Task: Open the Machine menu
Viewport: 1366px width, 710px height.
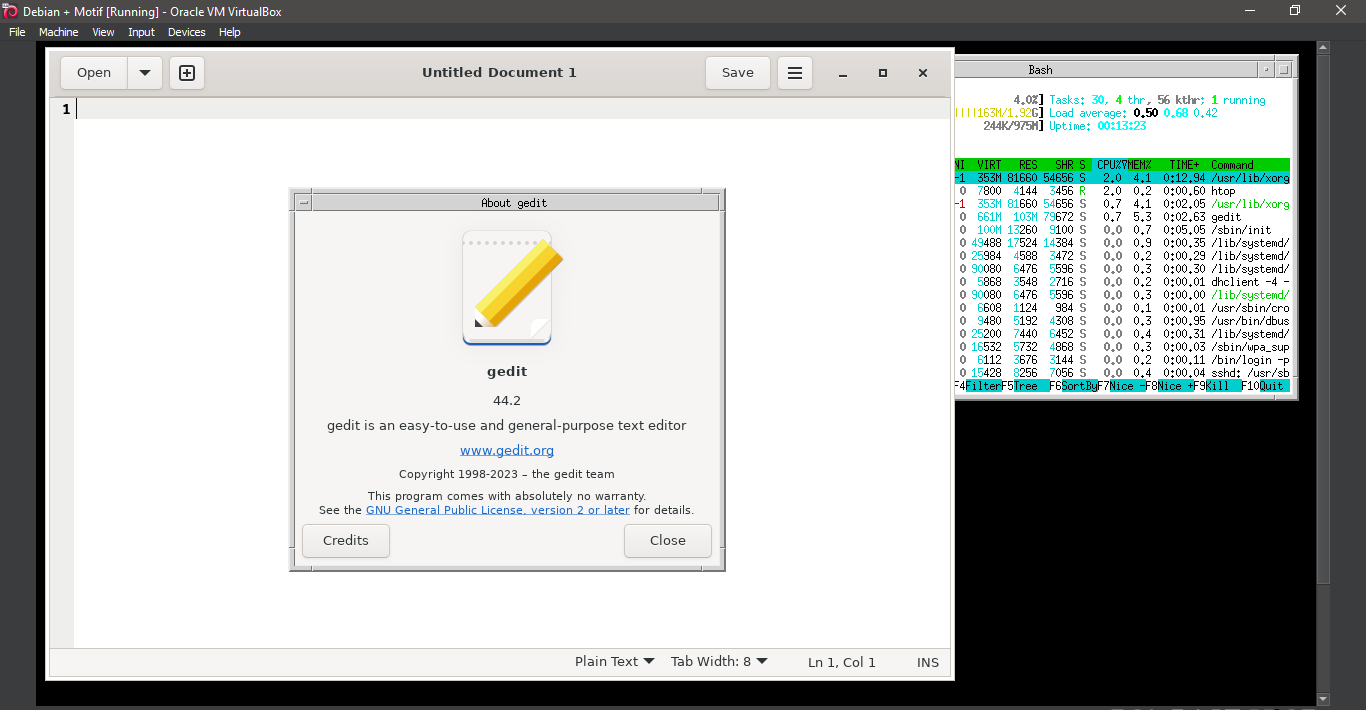Action: pyautogui.click(x=58, y=32)
